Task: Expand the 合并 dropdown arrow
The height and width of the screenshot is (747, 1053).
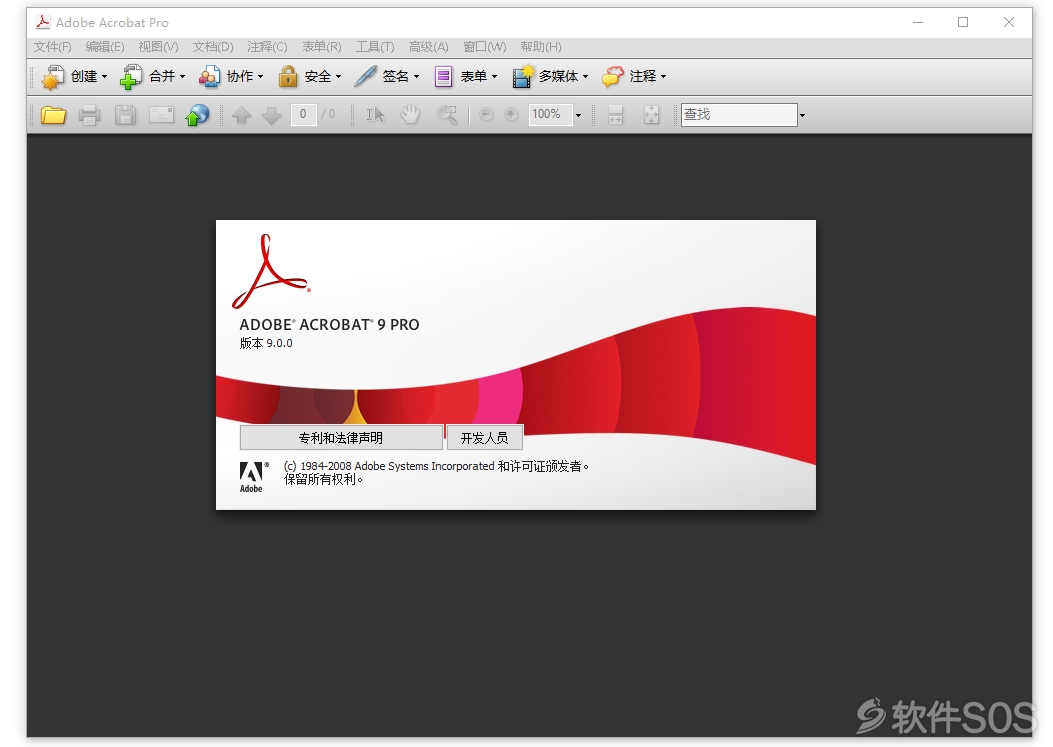Action: pyautogui.click(x=182, y=77)
